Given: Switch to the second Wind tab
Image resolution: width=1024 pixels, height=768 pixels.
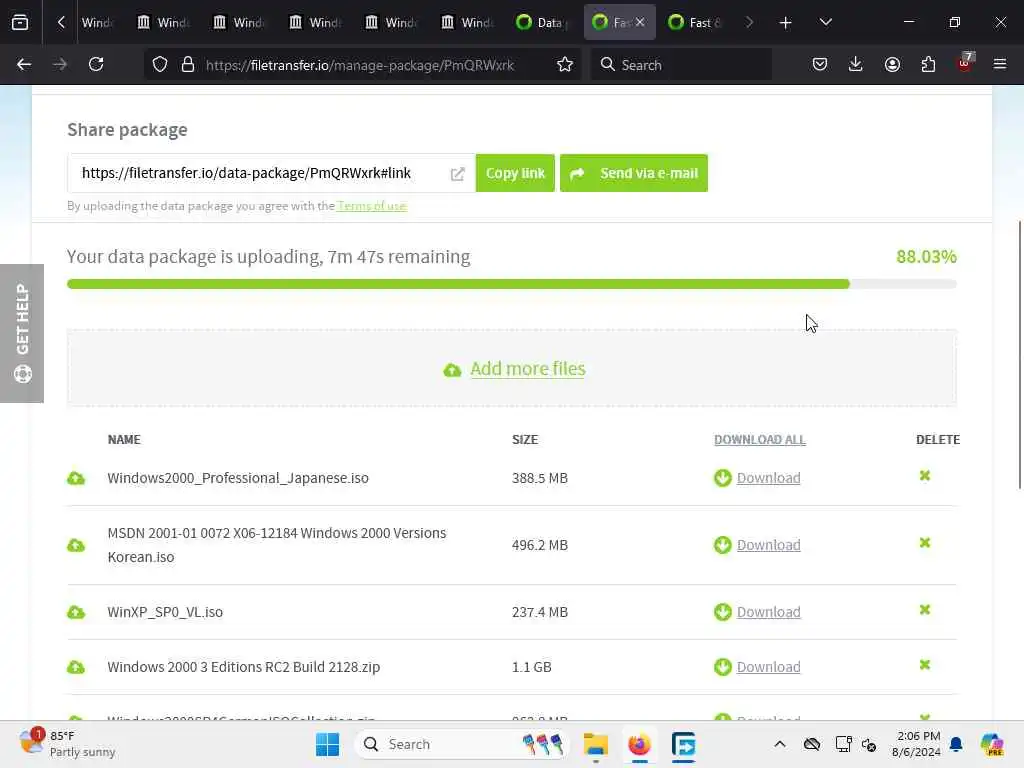Looking at the screenshot, I should coord(163,22).
